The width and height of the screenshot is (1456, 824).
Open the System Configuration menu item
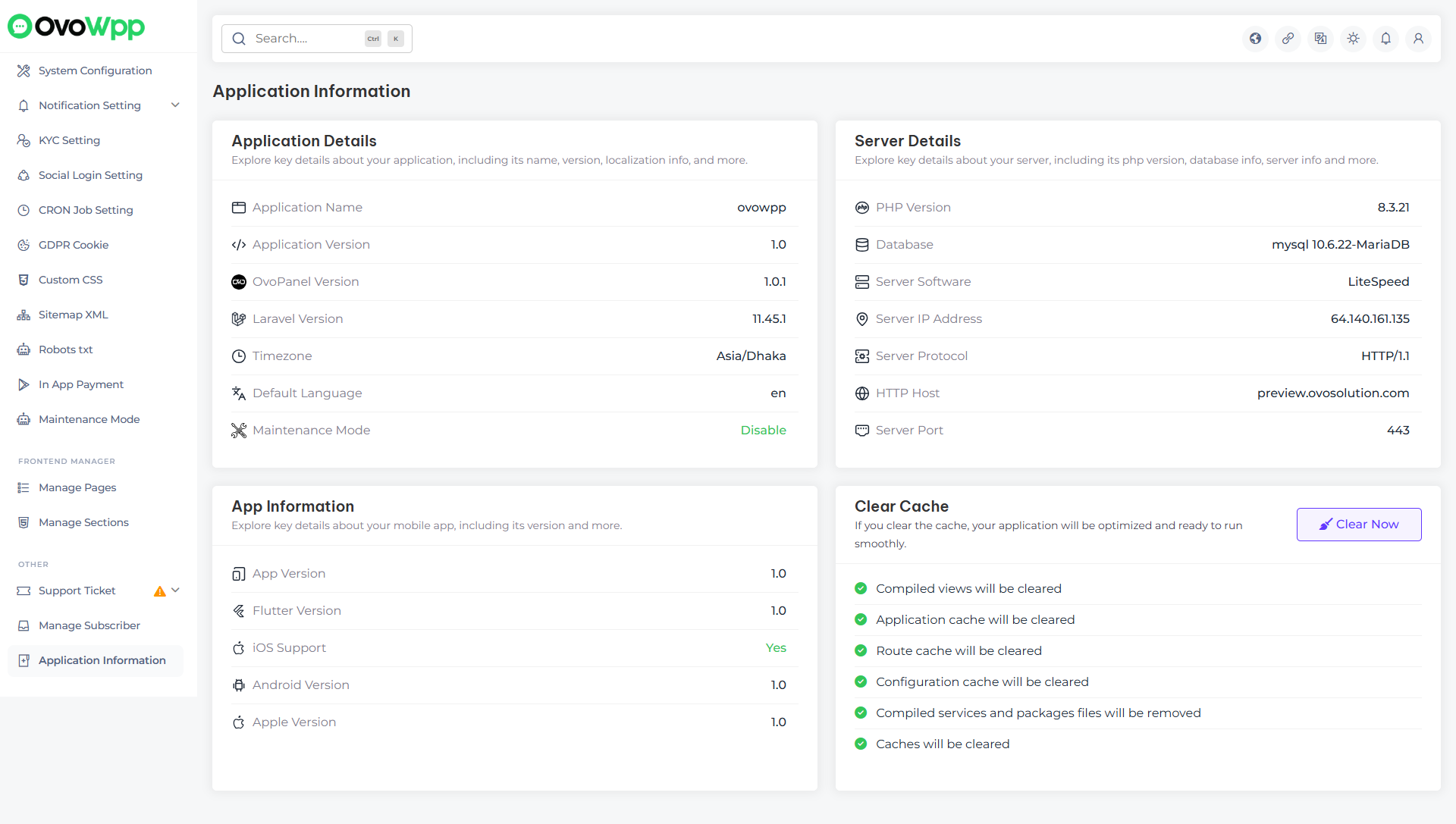[x=95, y=70]
